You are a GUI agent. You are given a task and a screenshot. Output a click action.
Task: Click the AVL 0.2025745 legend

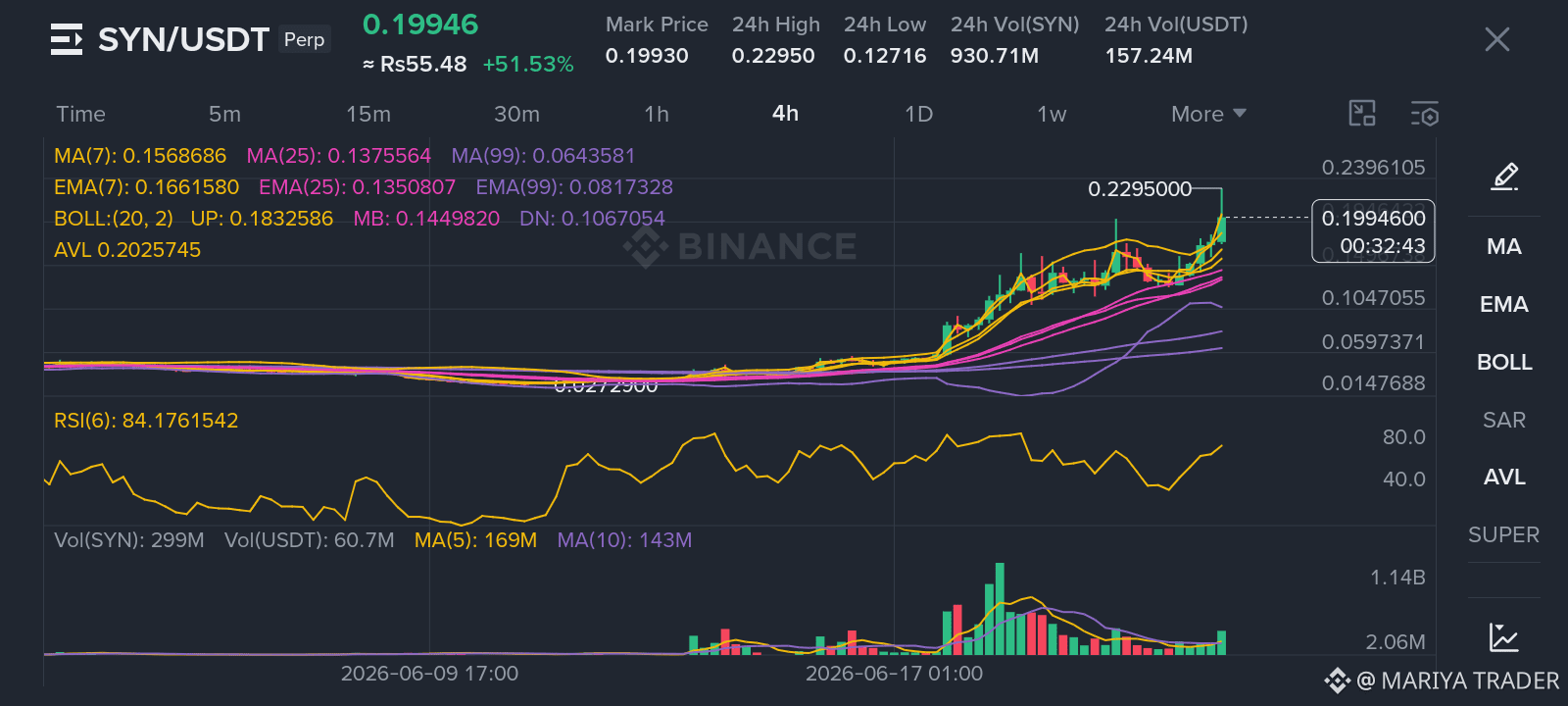[127, 250]
